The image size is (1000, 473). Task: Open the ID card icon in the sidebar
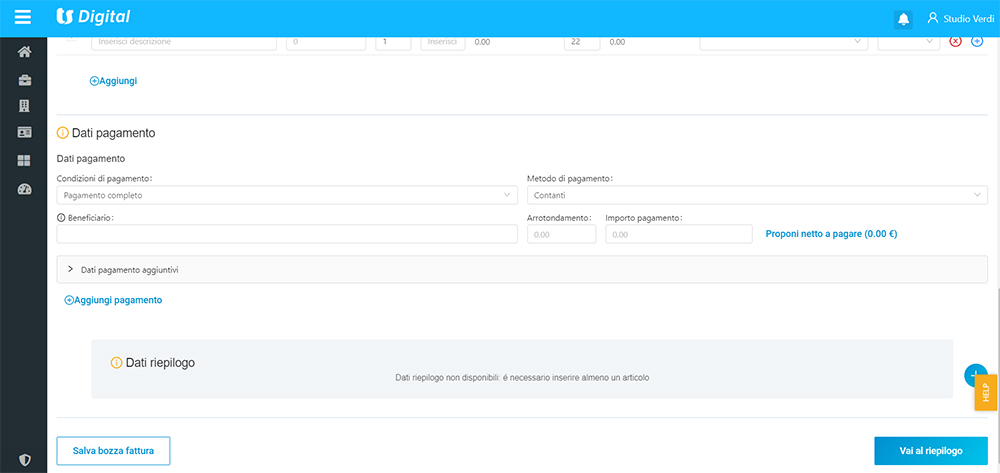pyautogui.click(x=24, y=133)
